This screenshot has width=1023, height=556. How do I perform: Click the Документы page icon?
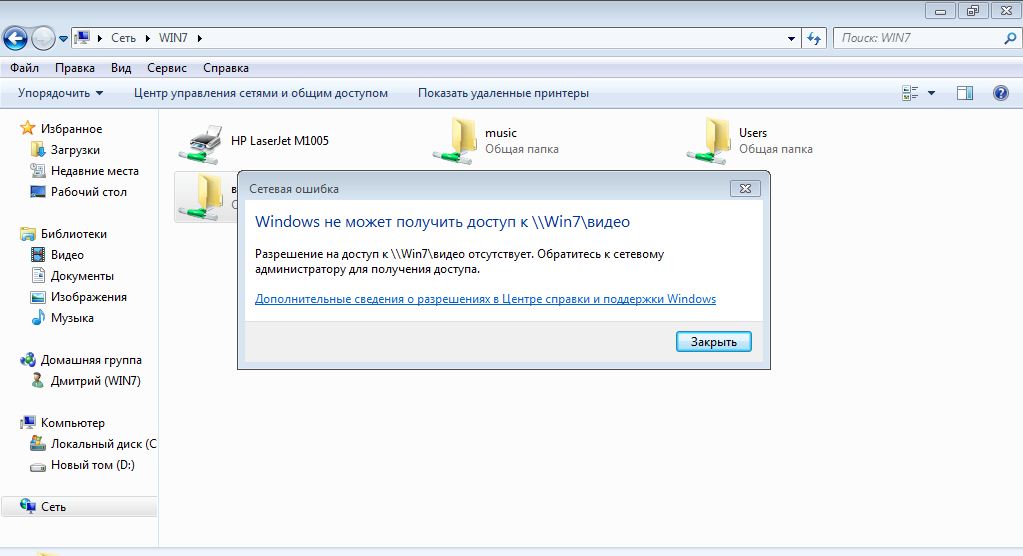(38, 275)
